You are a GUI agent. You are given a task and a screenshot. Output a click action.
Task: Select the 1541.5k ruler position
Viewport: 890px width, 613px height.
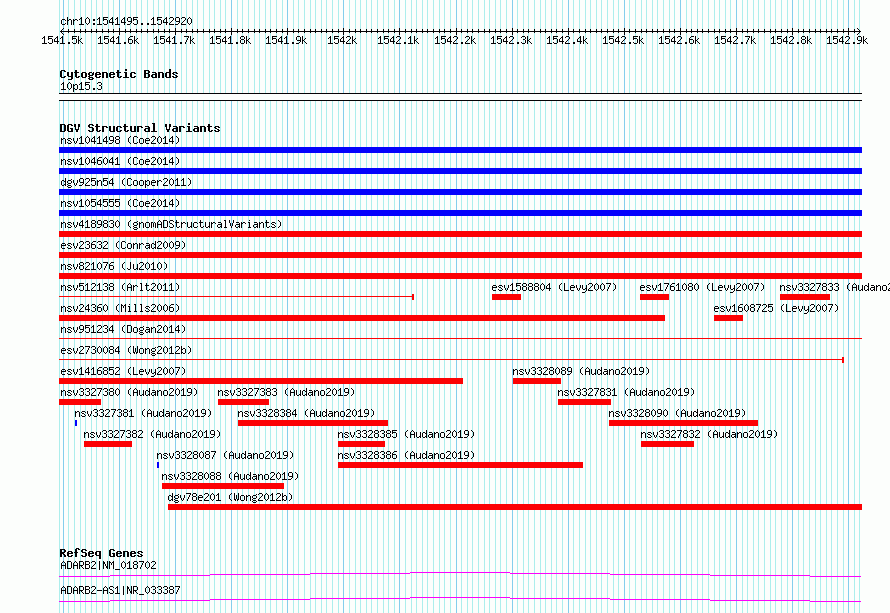coord(62,40)
